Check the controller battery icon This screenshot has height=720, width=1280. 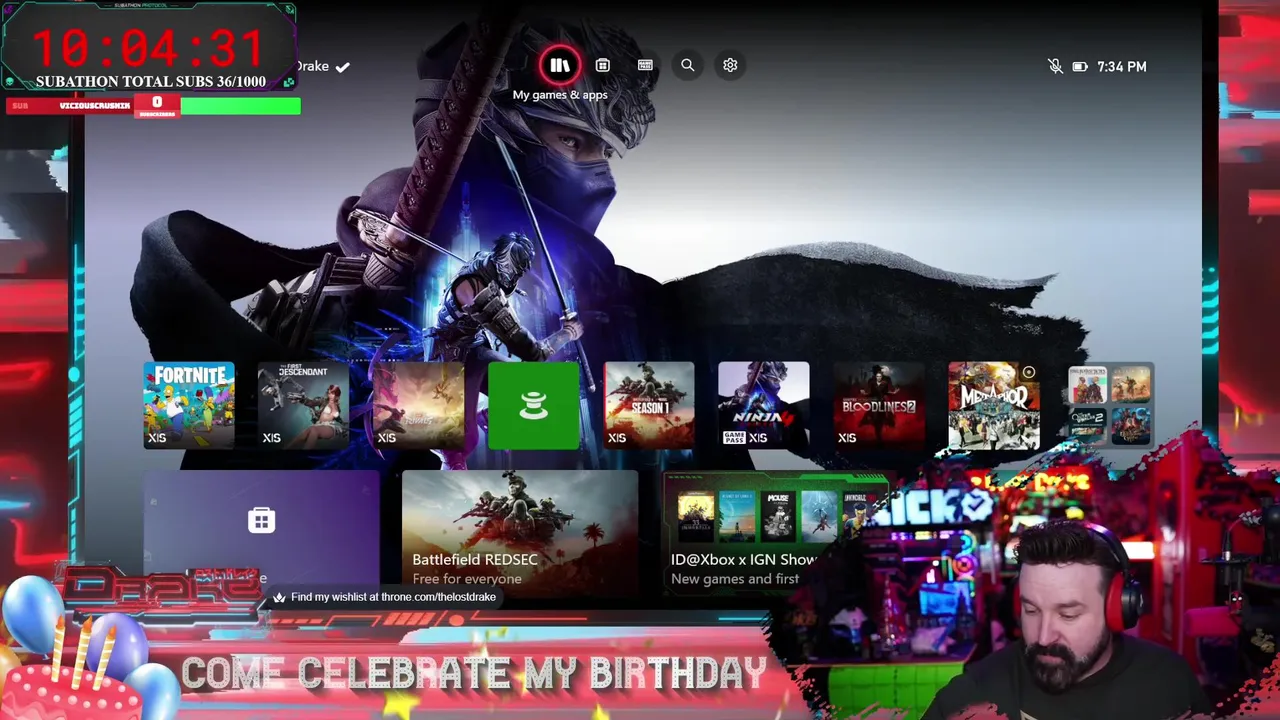point(1080,66)
